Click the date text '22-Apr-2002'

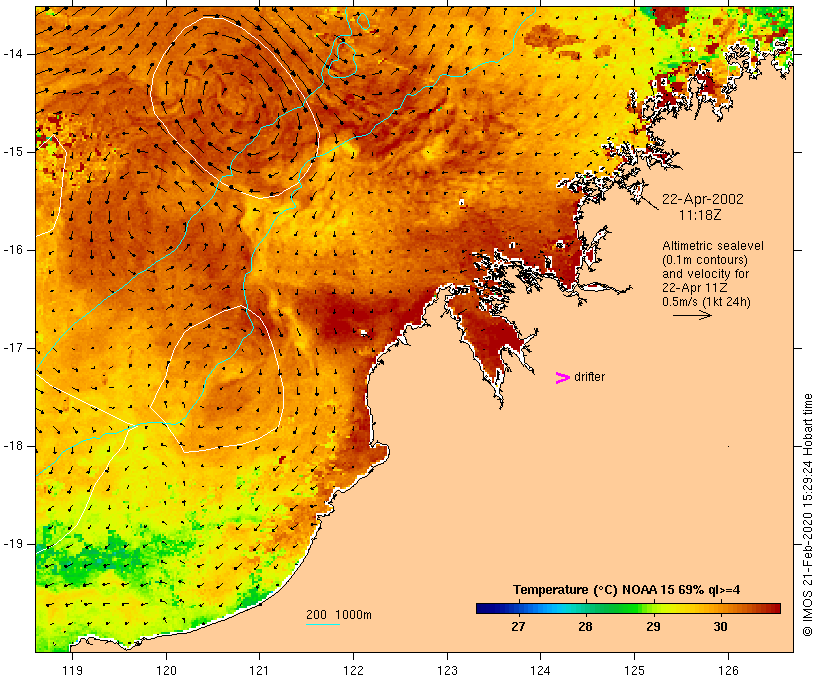coord(702,199)
